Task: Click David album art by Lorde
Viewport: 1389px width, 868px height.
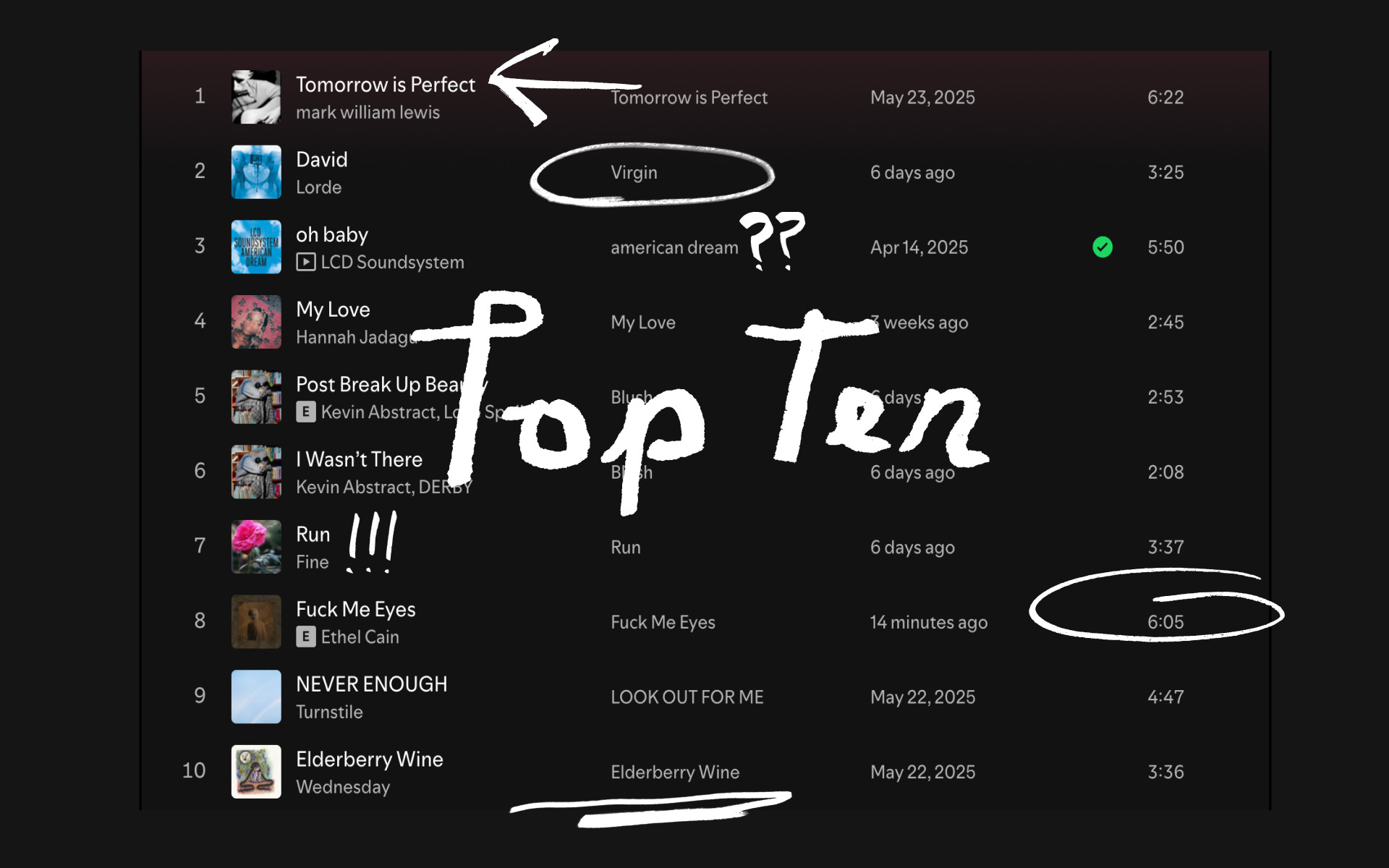Action: coord(256,172)
